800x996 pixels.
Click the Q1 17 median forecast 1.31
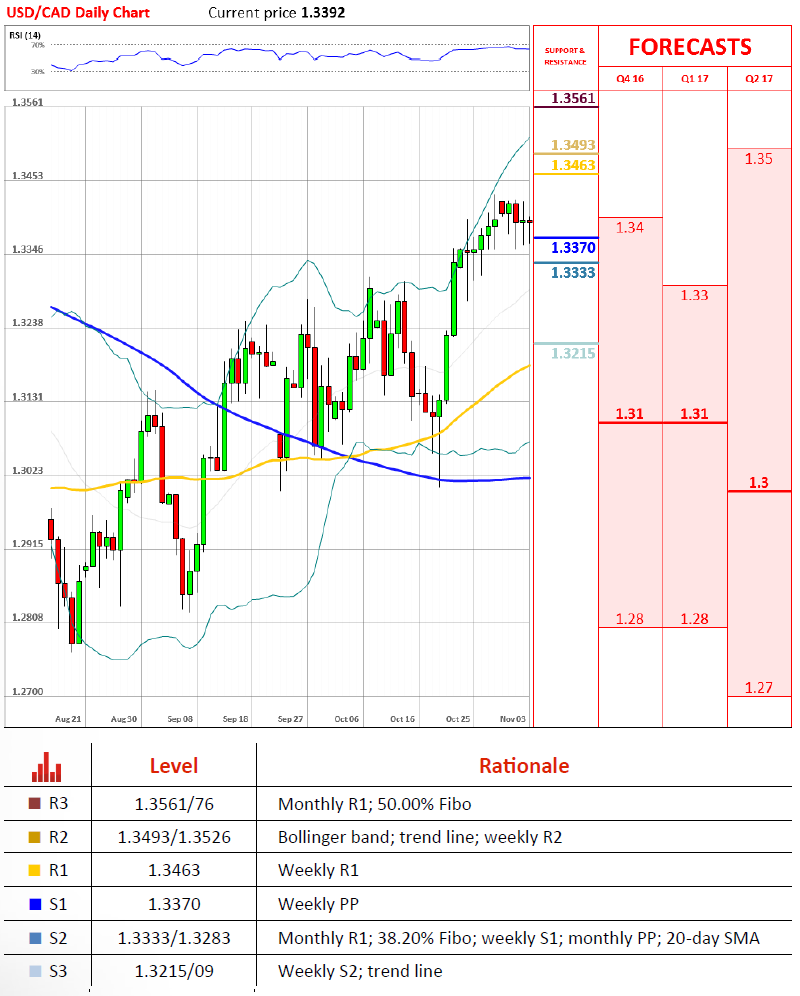coord(695,414)
